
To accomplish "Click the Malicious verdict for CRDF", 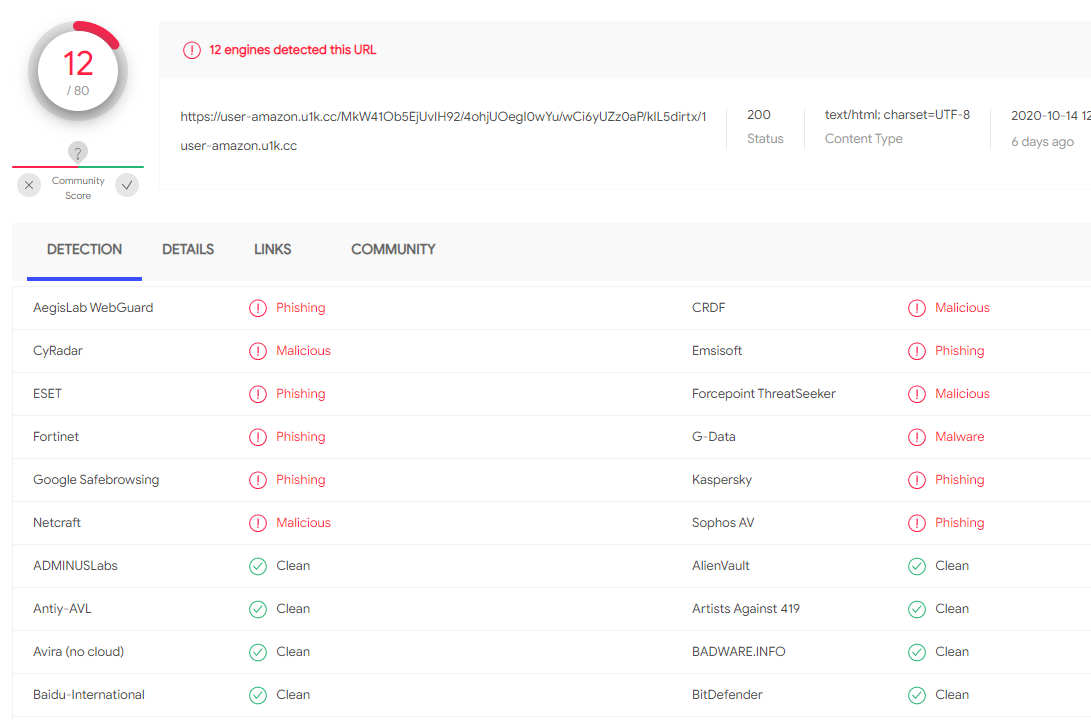I will coord(962,307).
